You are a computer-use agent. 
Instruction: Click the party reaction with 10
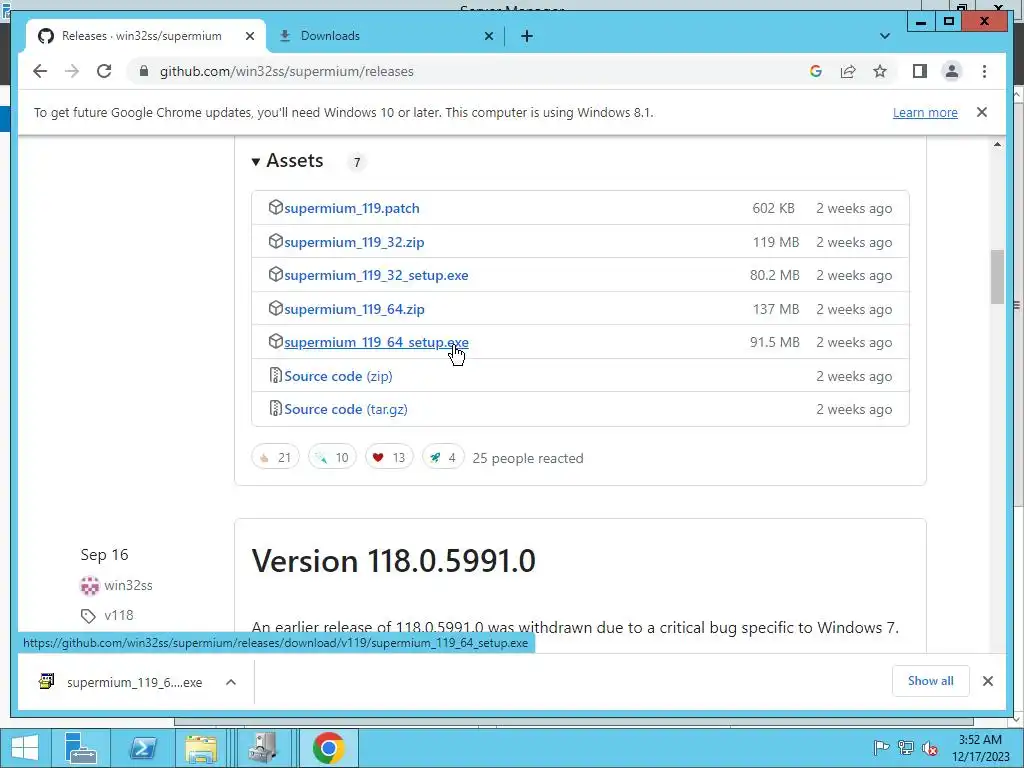click(332, 457)
